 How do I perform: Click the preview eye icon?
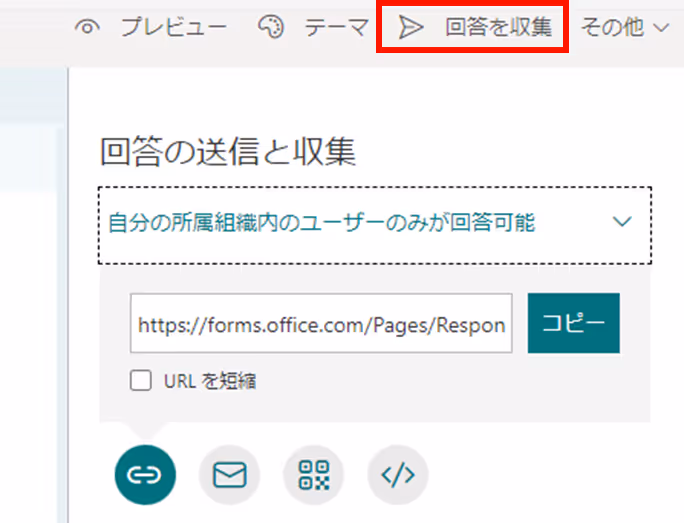tap(87, 27)
